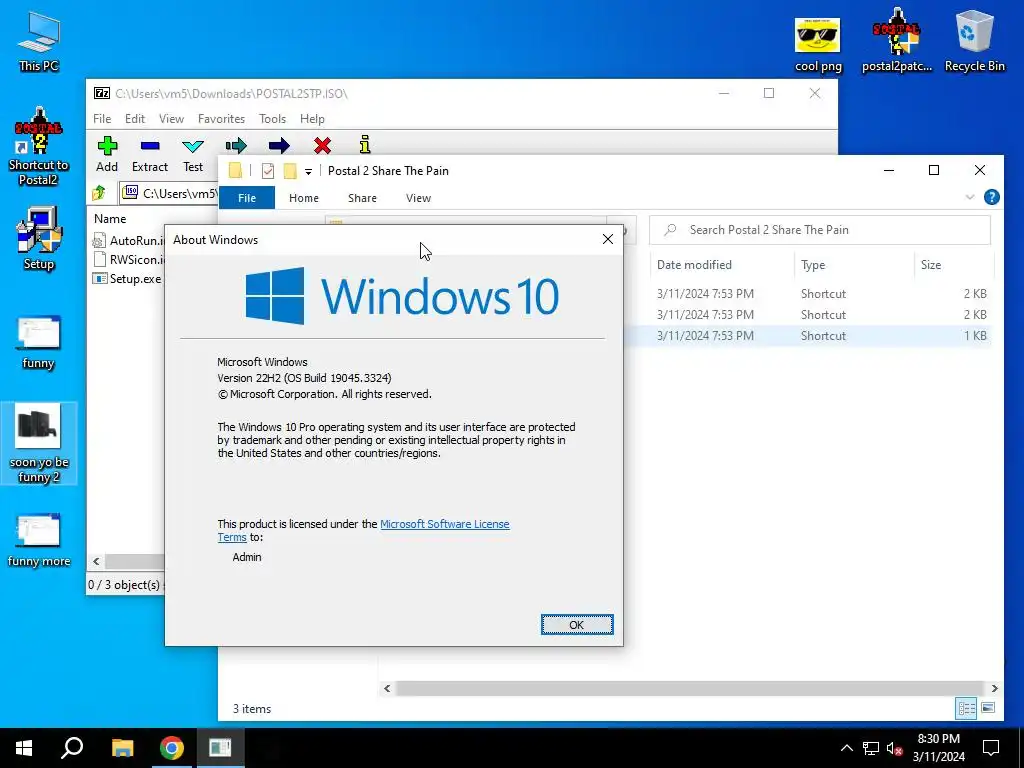This screenshot has height=768, width=1024.
Task: Open taskbar Search
Action: [x=72, y=748]
